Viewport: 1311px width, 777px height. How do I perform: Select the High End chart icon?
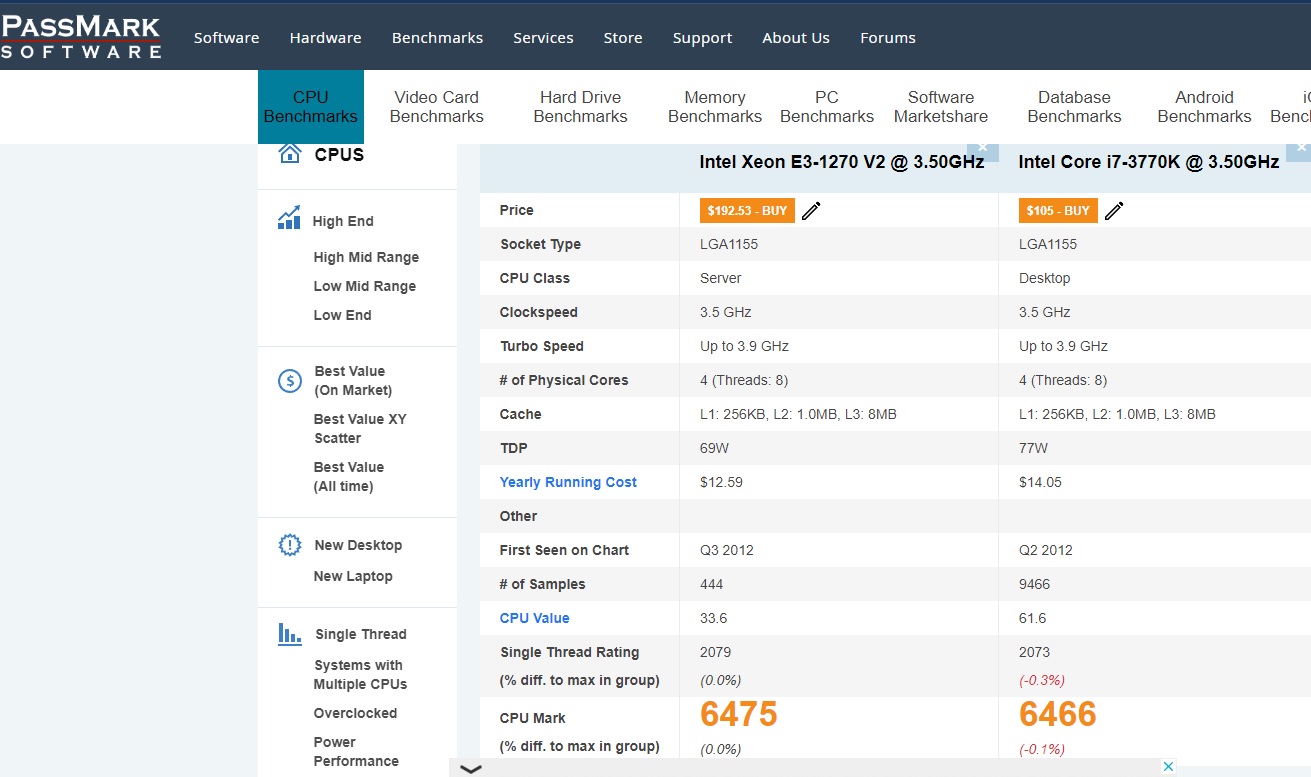pyautogui.click(x=288, y=219)
